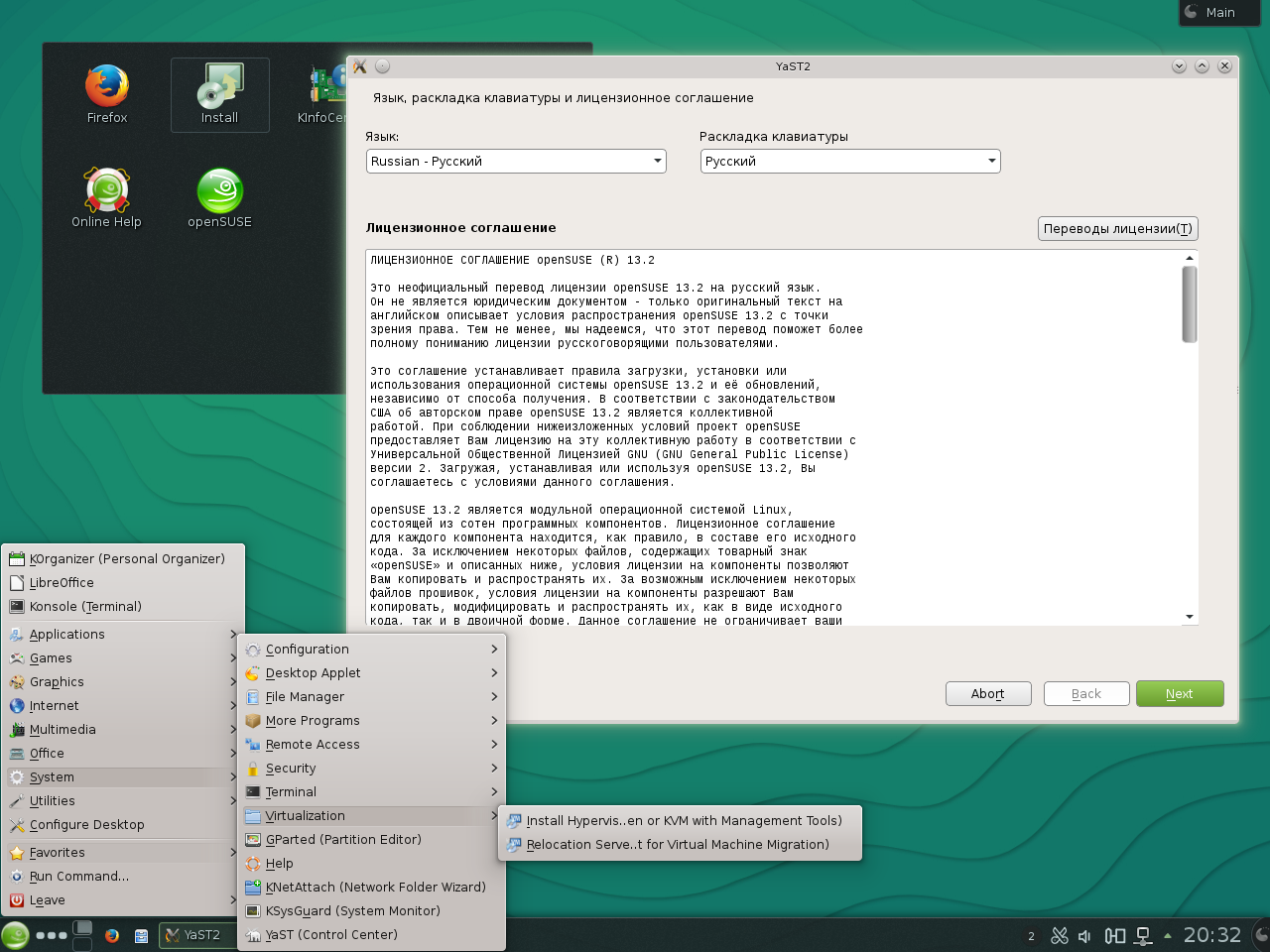Select the second virtual desktop in pager
Screen dimensions: 1270x952
[82, 943]
